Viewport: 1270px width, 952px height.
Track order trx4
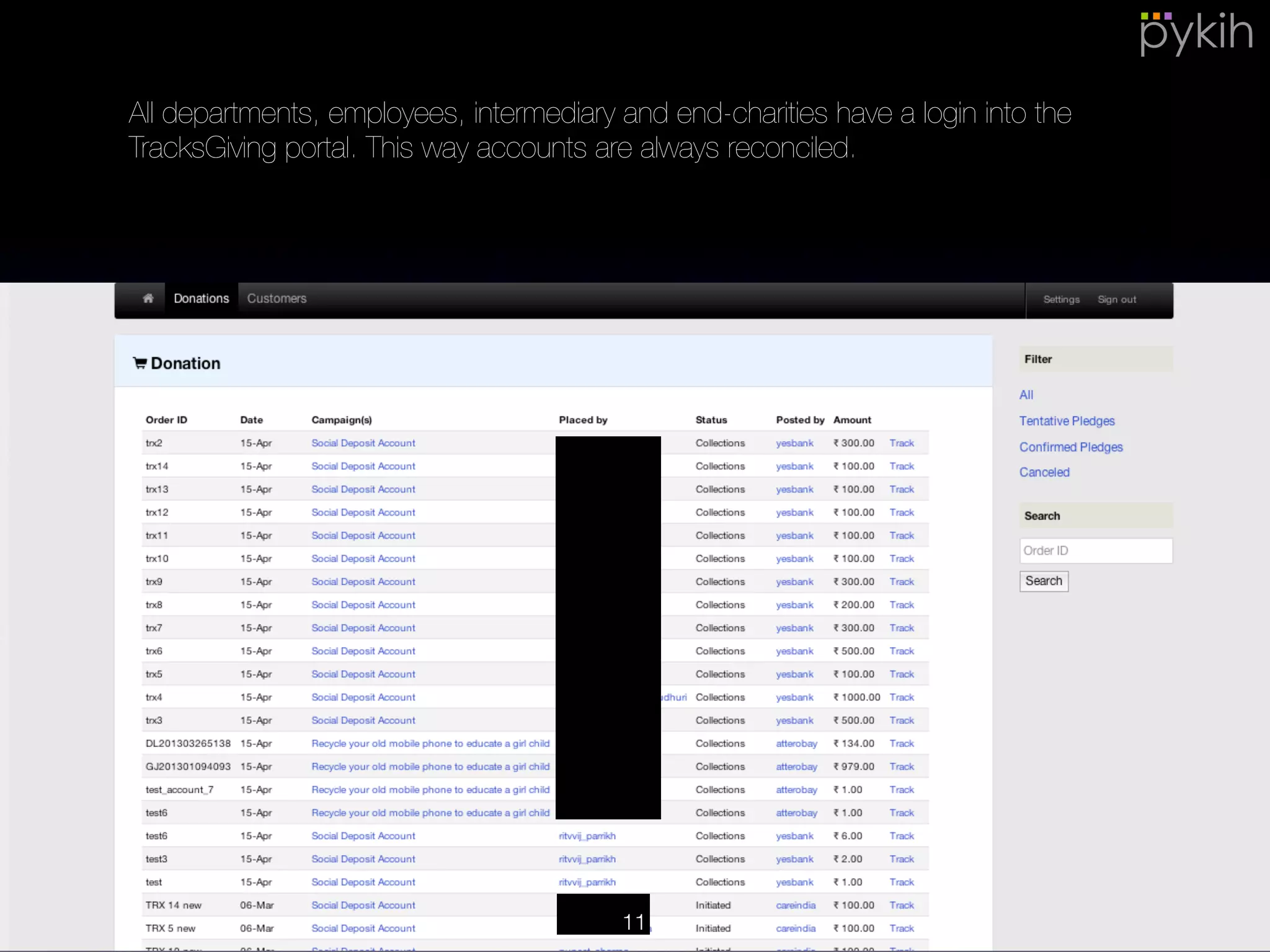click(902, 697)
